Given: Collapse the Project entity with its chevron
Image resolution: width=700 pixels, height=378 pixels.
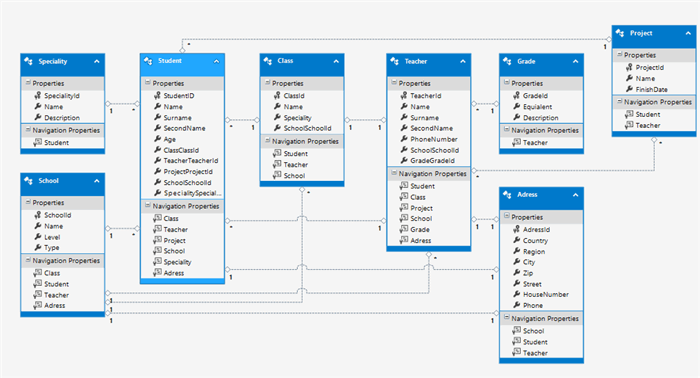Looking at the screenshot, I should click(x=688, y=33).
